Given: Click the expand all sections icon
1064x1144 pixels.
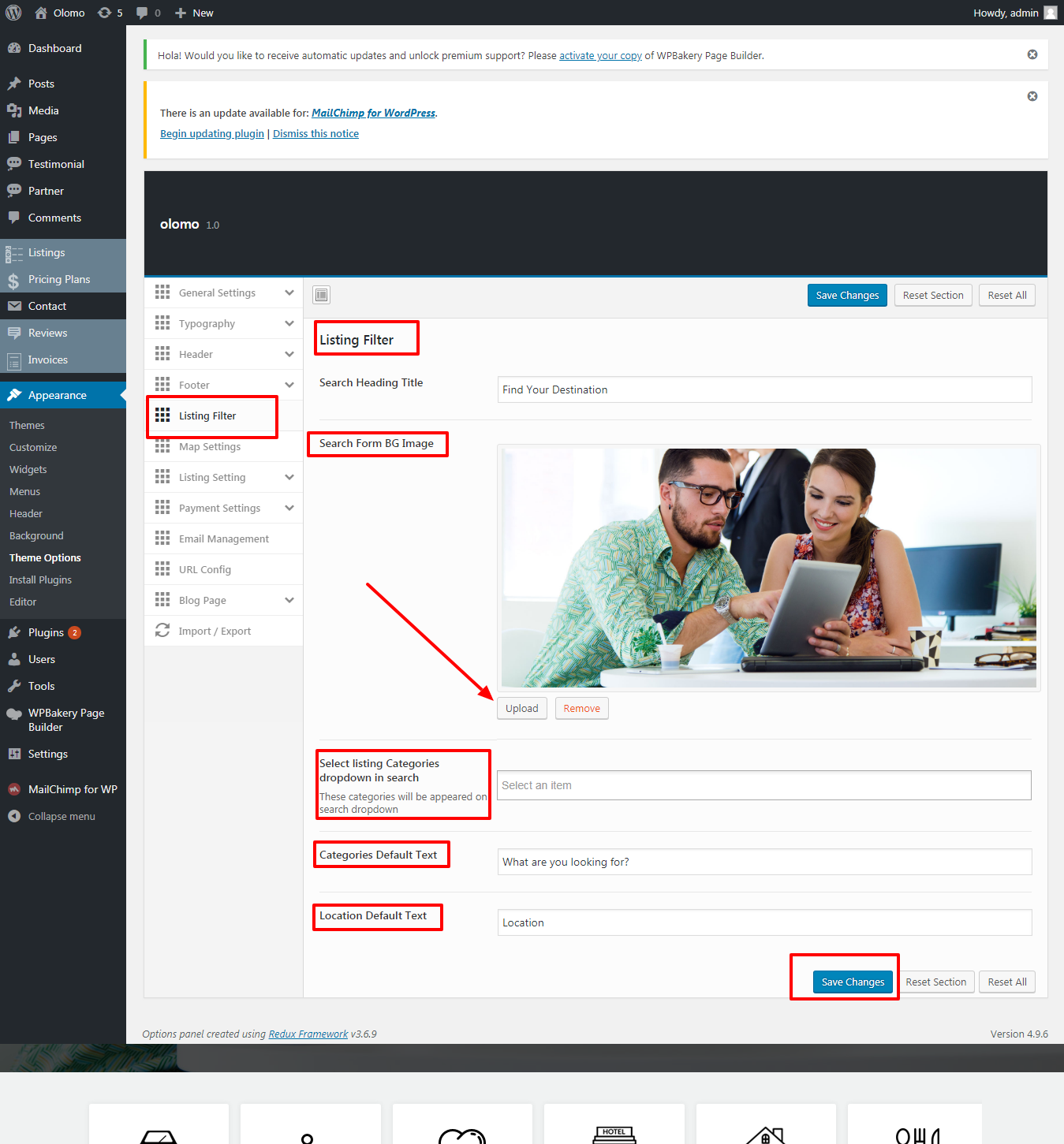Looking at the screenshot, I should pyautogui.click(x=322, y=295).
